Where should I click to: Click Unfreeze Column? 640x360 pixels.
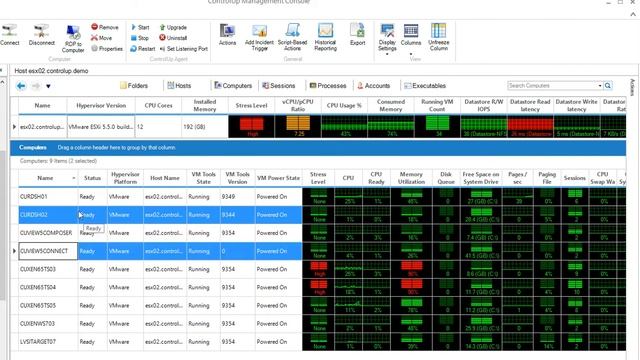pos(438,37)
